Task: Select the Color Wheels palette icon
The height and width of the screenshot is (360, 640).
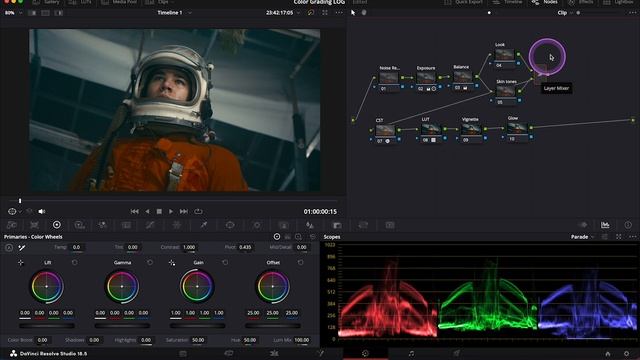Action: pyautogui.click(x=57, y=225)
